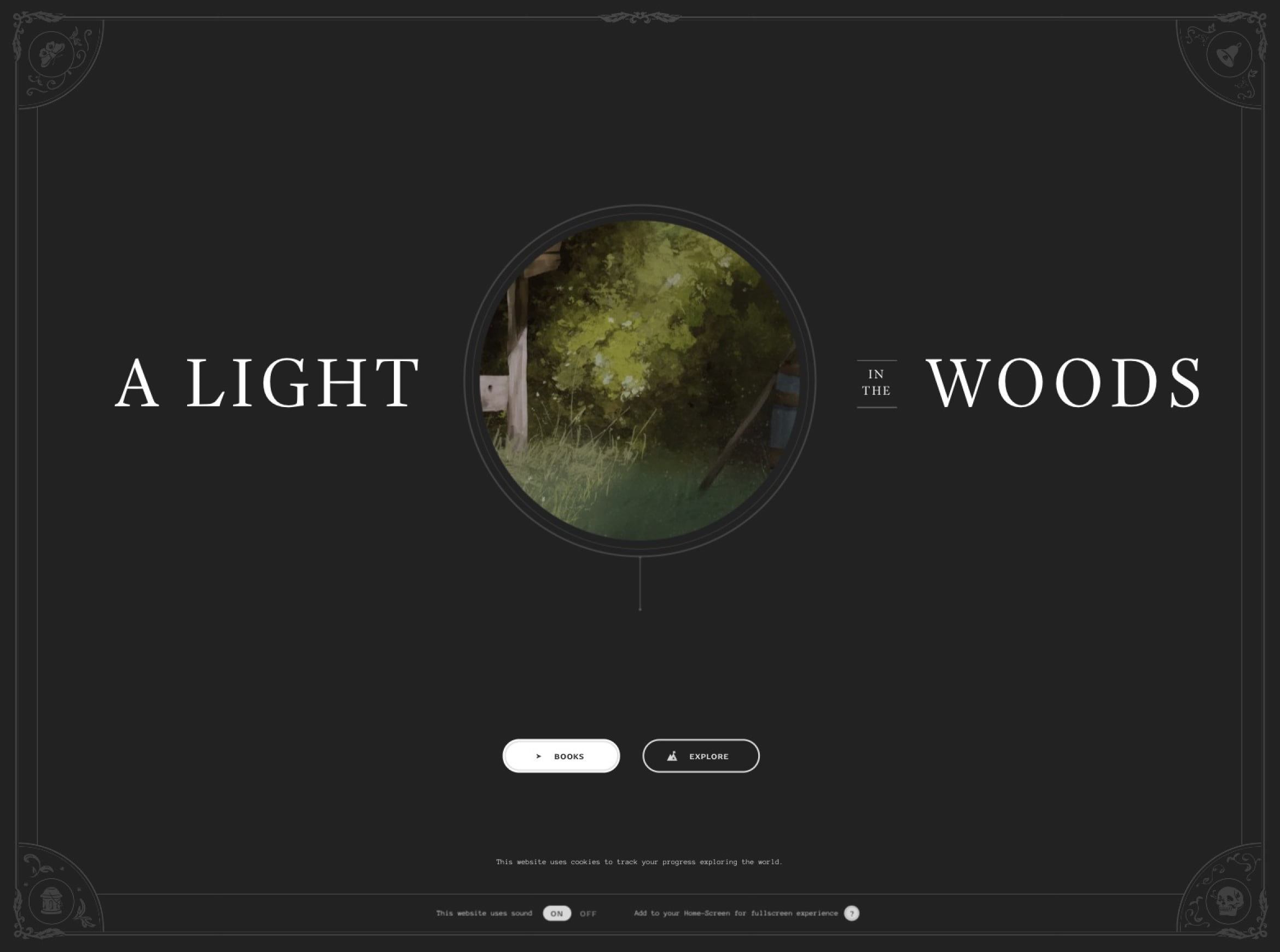Click the Explore button

click(x=701, y=756)
